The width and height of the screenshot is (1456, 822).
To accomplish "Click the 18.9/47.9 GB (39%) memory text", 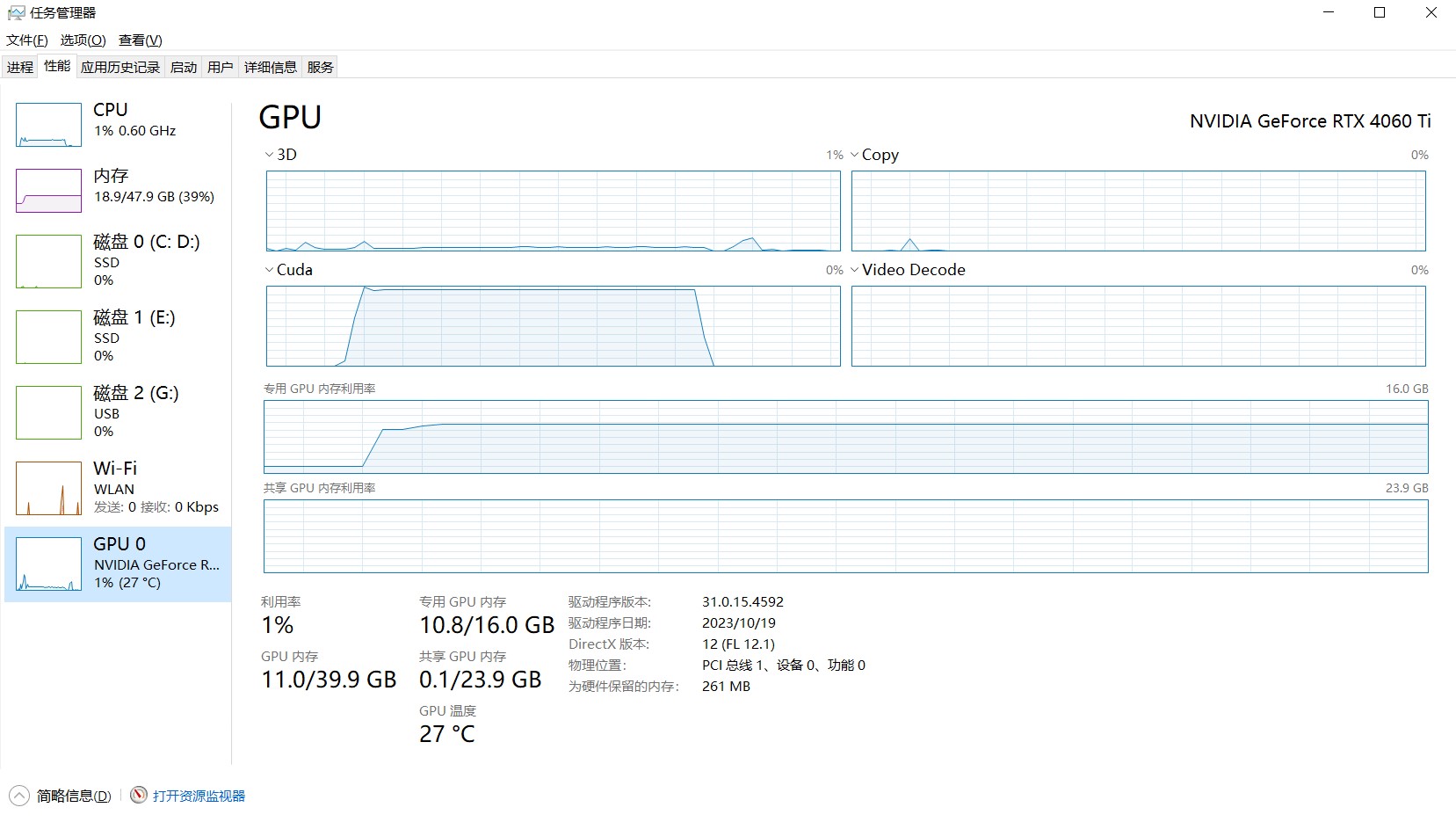I will tap(155, 197).
